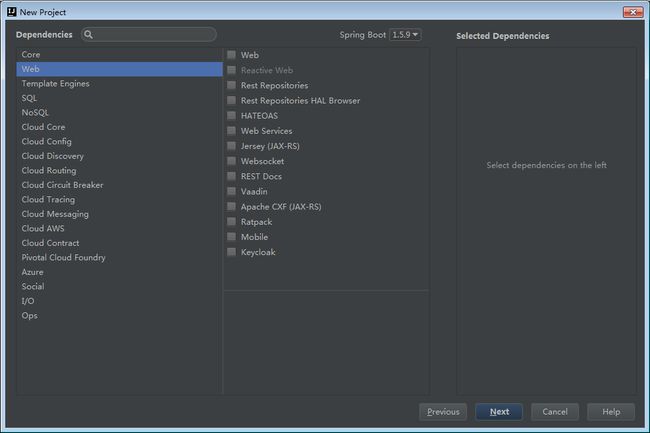Viewport: 650px width, 433px height.
Task: Open the Help button
Action: click(611, 412)
